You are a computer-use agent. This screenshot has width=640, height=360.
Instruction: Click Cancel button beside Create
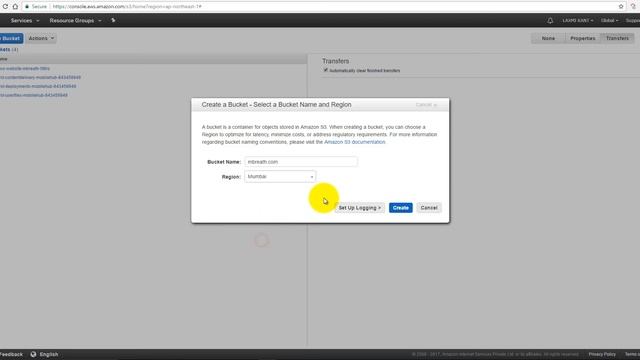coord(429,208)
